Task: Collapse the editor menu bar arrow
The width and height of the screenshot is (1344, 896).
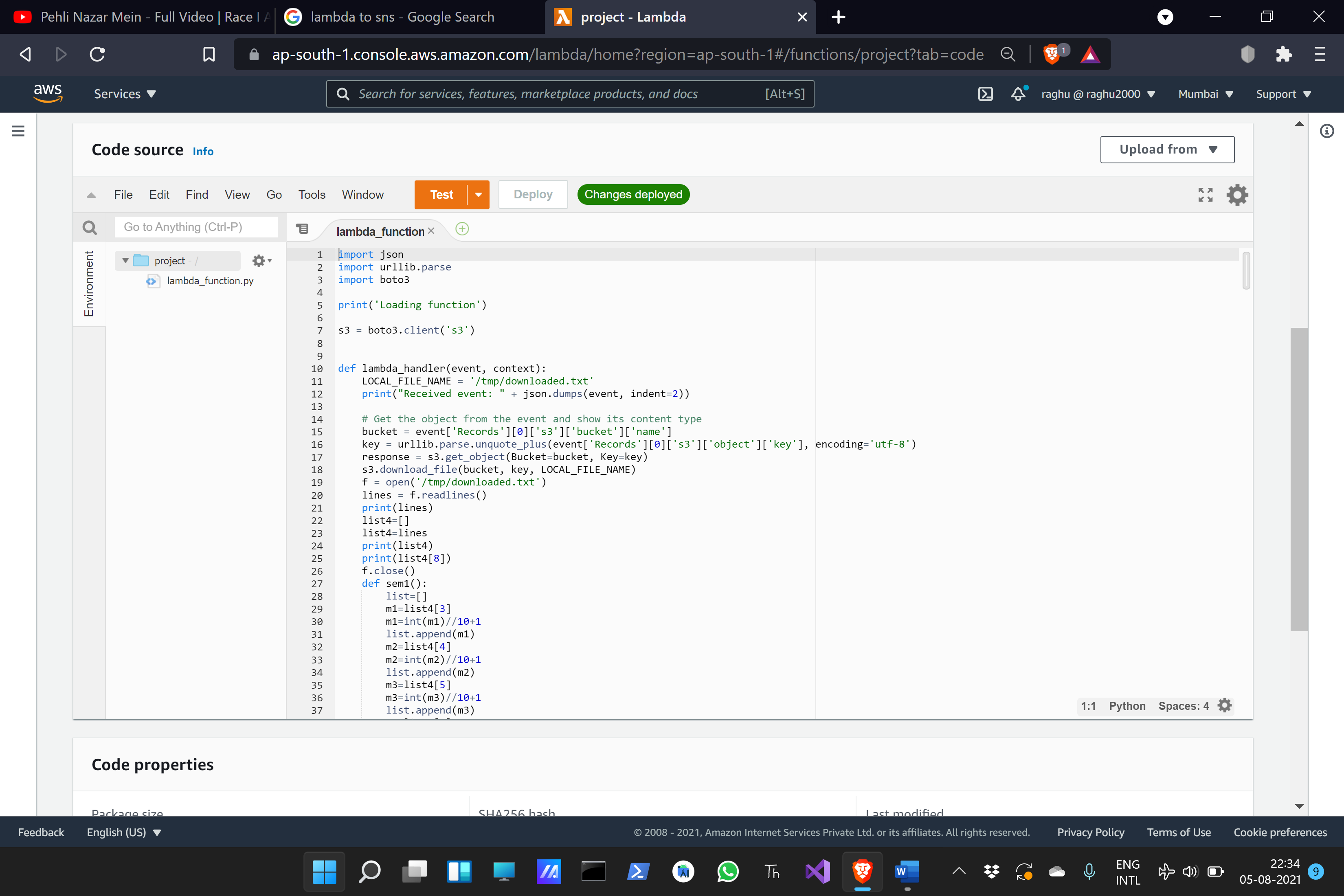Action: pyautogui.click(x=91, y=195)
